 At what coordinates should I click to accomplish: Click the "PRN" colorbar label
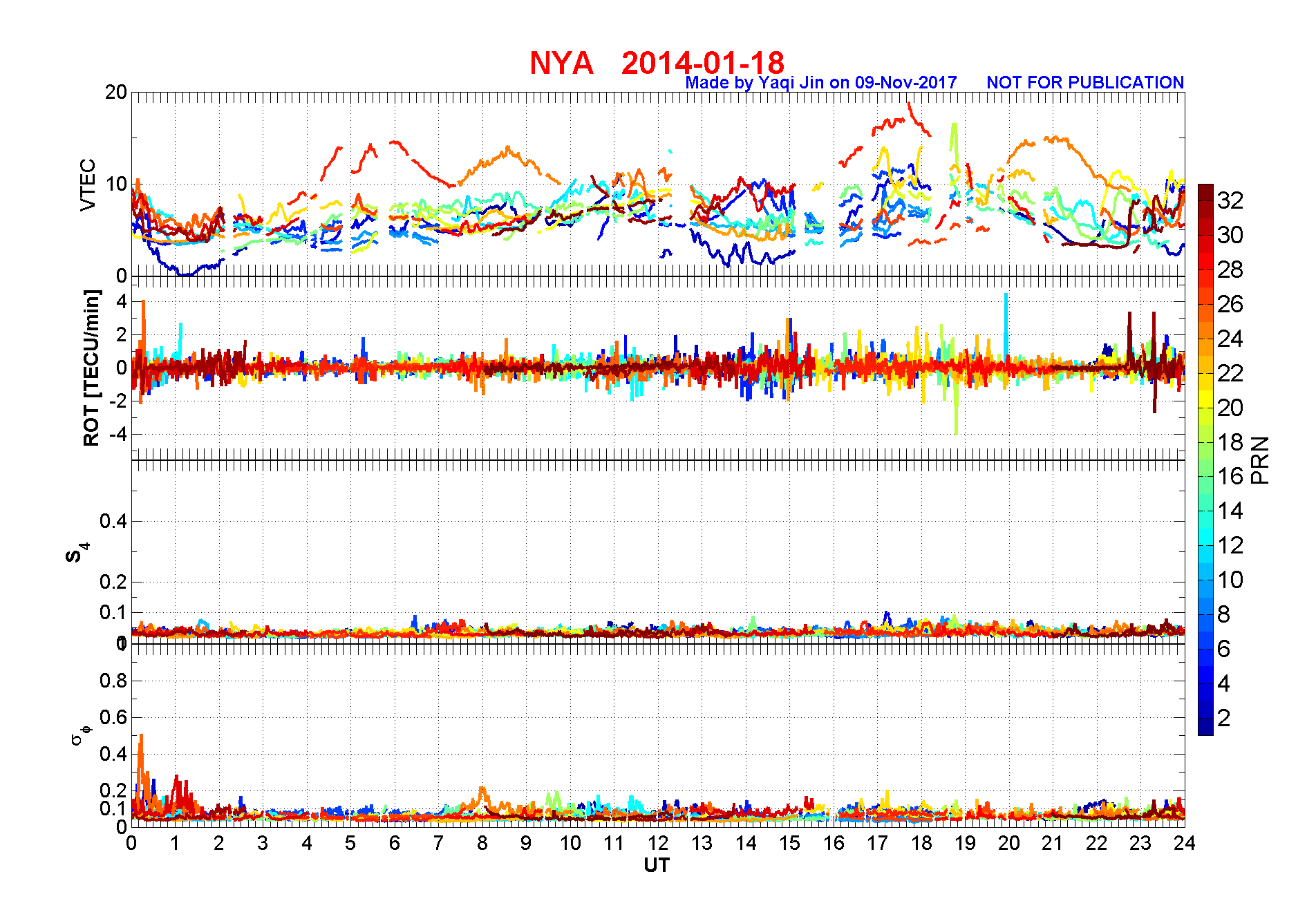point(1260,460)
